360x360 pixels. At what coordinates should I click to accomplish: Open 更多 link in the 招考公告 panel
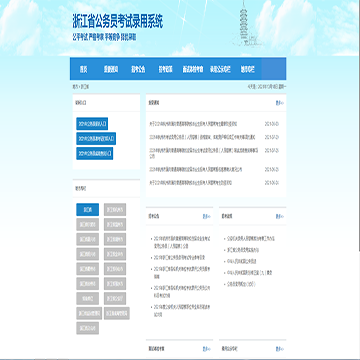pyautogui.click(x=206, y=216)
